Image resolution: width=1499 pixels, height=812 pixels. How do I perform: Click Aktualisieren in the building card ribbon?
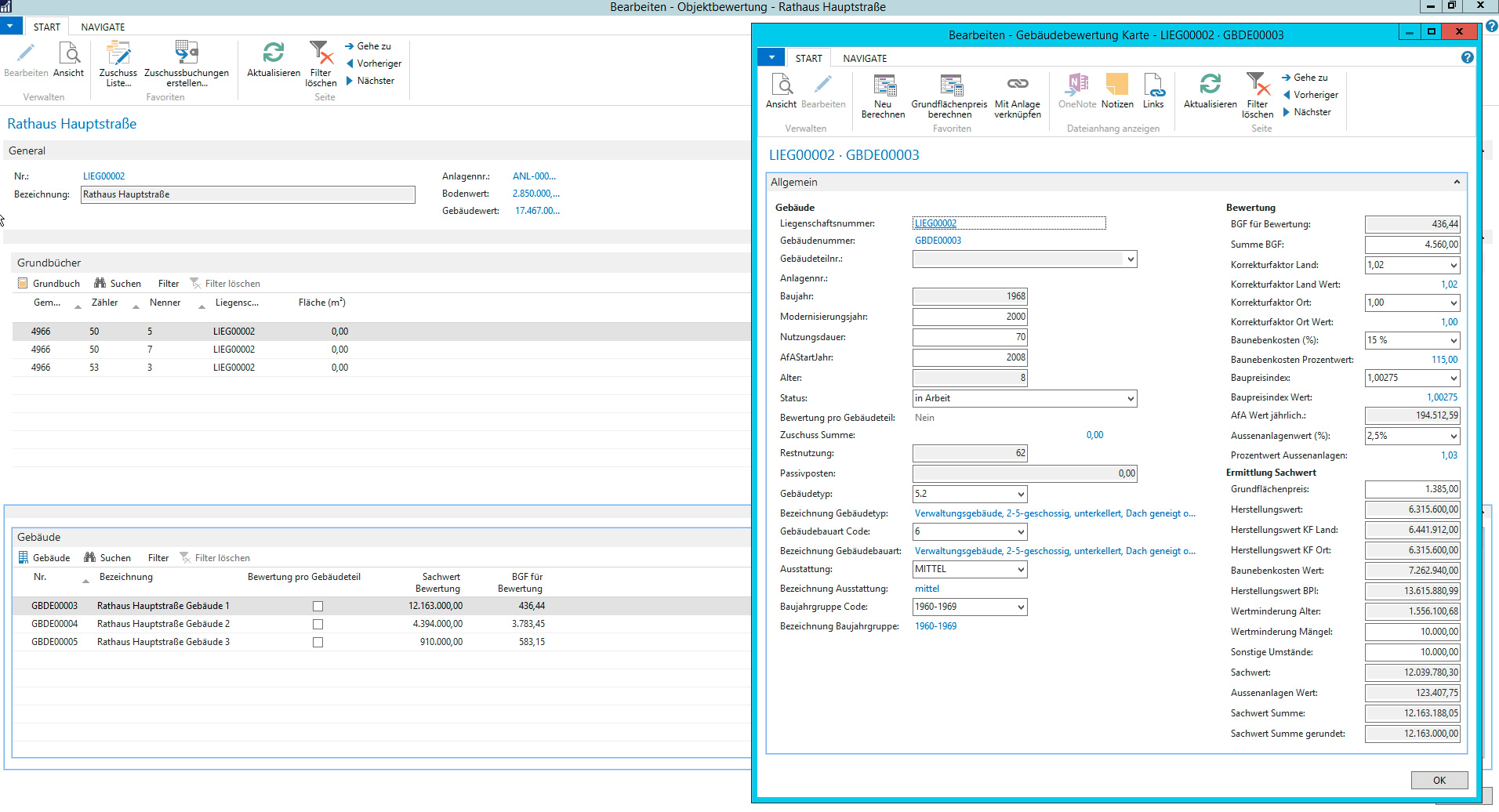pos(1210,86)
